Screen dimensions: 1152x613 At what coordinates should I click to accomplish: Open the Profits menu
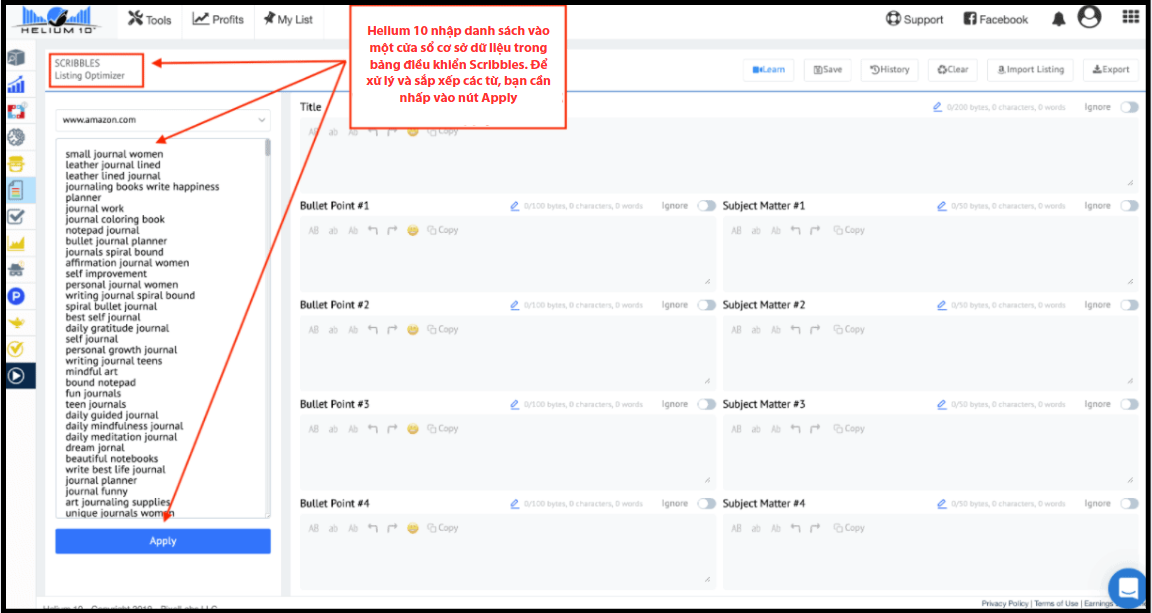218,19
